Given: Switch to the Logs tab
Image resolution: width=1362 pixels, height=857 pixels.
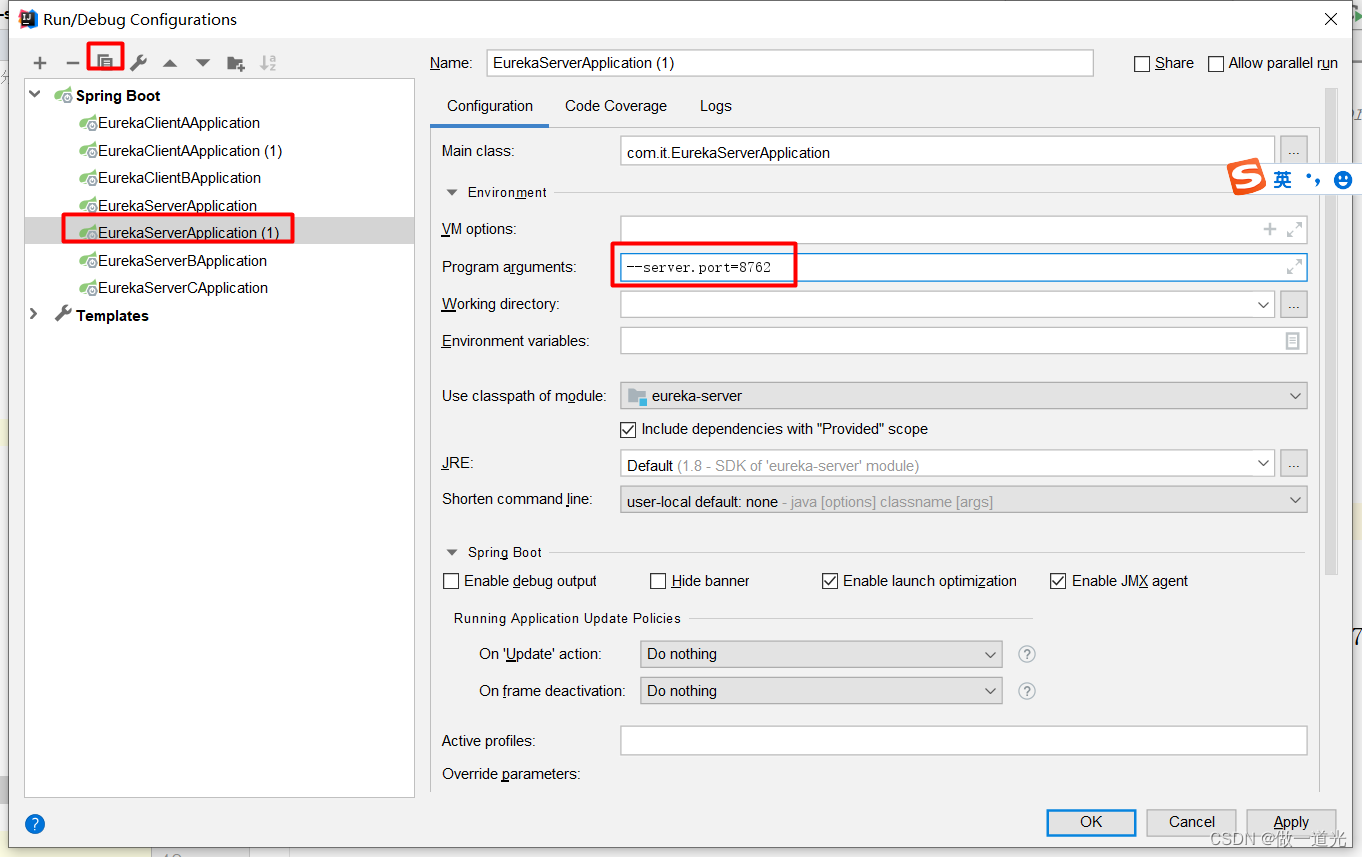Looking at the screenshot, I should [715, 106].
